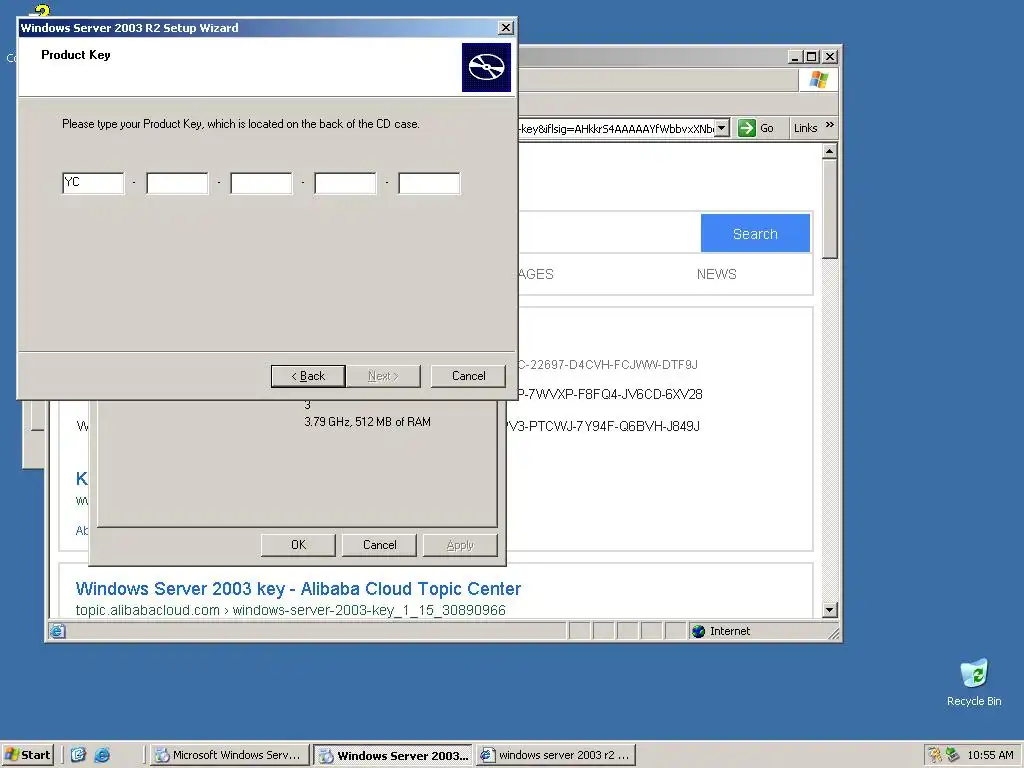Maximize the Internet Explorer window
Viewport: 1024px width, 768px height.
811,57
